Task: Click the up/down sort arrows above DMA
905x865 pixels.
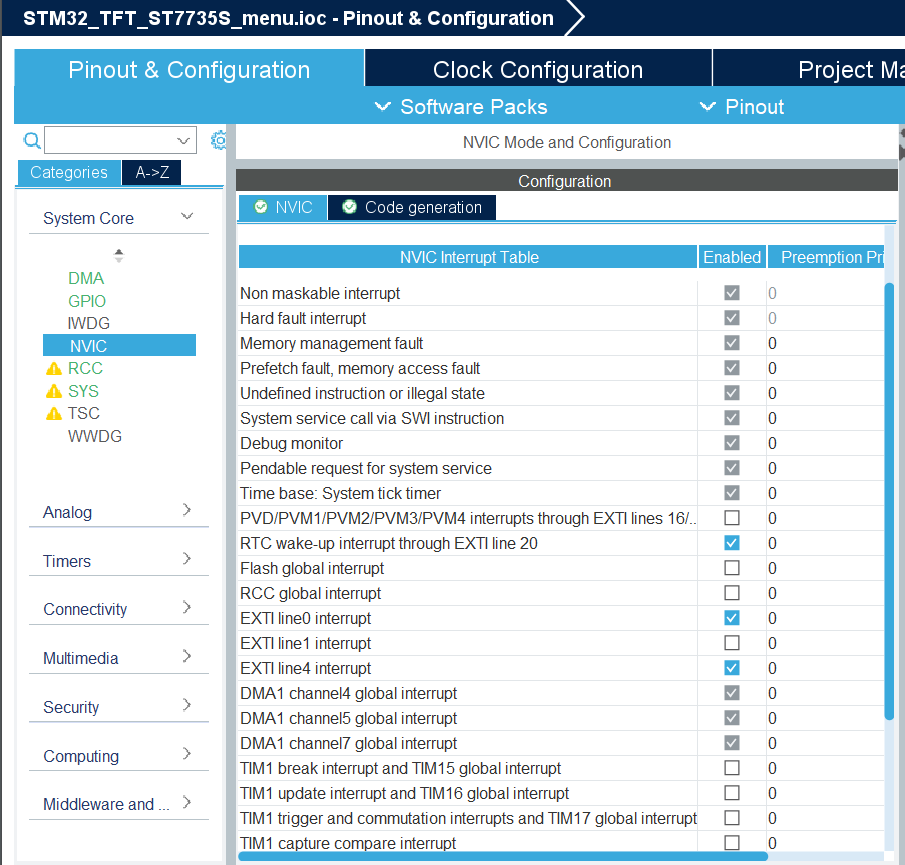Action: (x=119, y=256)
